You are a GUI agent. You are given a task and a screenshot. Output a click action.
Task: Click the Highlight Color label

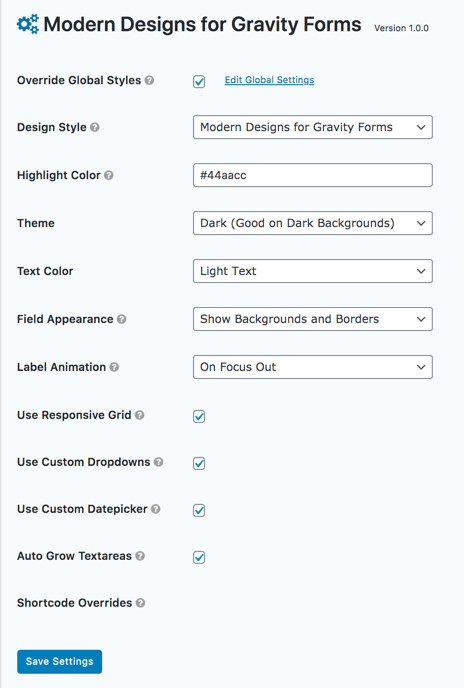coord(59,175)
